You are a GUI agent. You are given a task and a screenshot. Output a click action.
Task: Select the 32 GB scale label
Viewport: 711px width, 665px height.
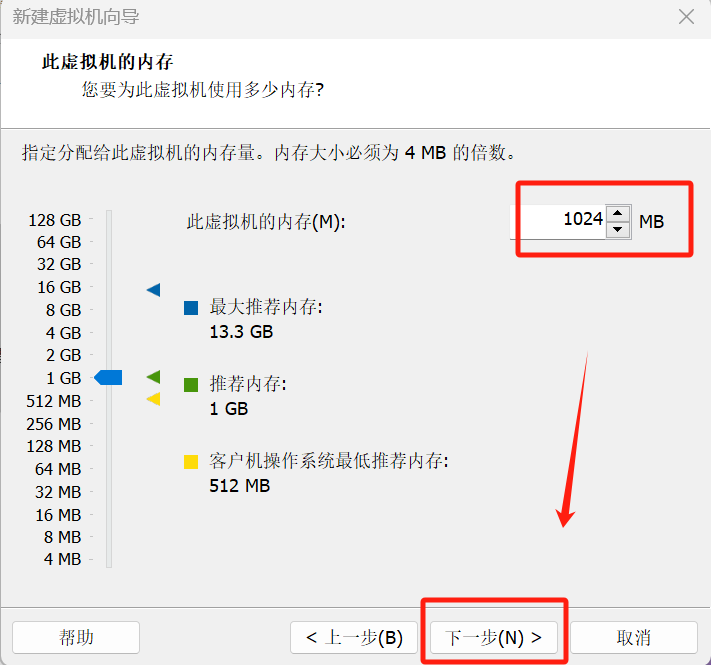59,264
